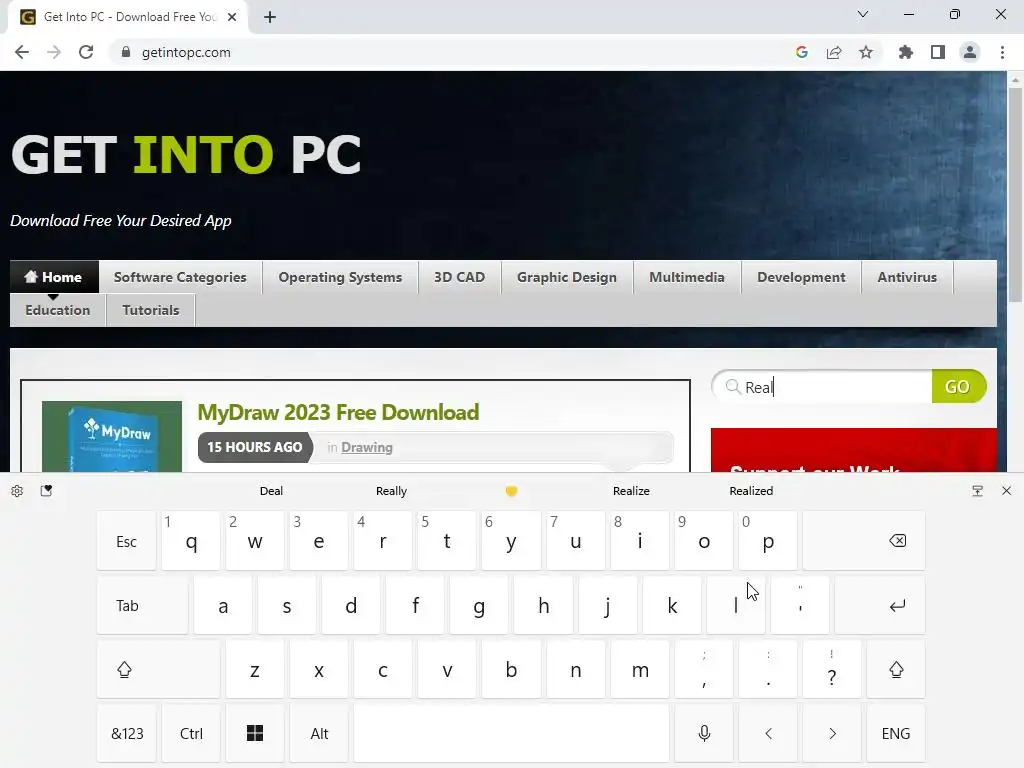Click the site lock icon in address bar
Viewport: 1024px width, 768px height.
click(x=126, y=52)
